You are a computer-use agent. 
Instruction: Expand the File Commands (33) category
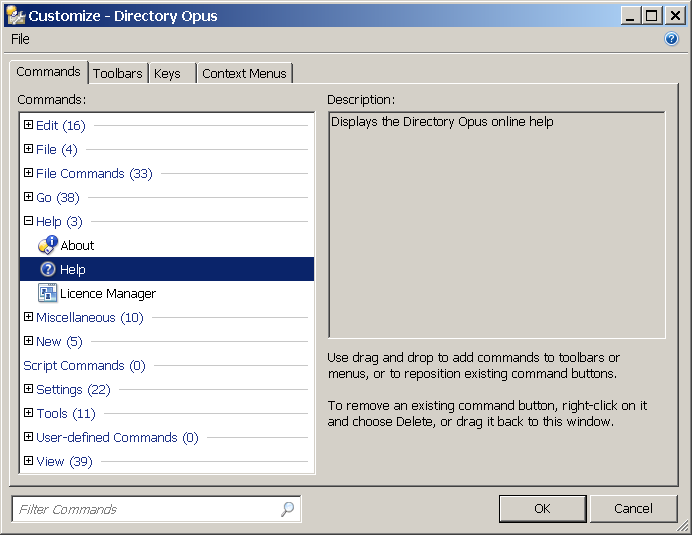[x=28, y=173]
